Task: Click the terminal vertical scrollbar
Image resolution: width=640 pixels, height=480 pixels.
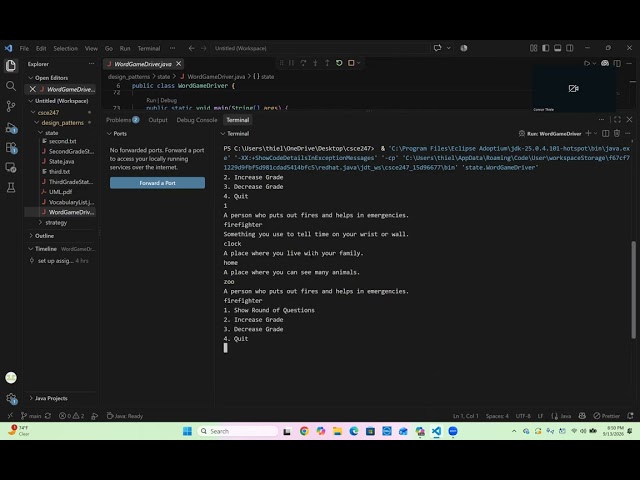Action: coord(633,290)
